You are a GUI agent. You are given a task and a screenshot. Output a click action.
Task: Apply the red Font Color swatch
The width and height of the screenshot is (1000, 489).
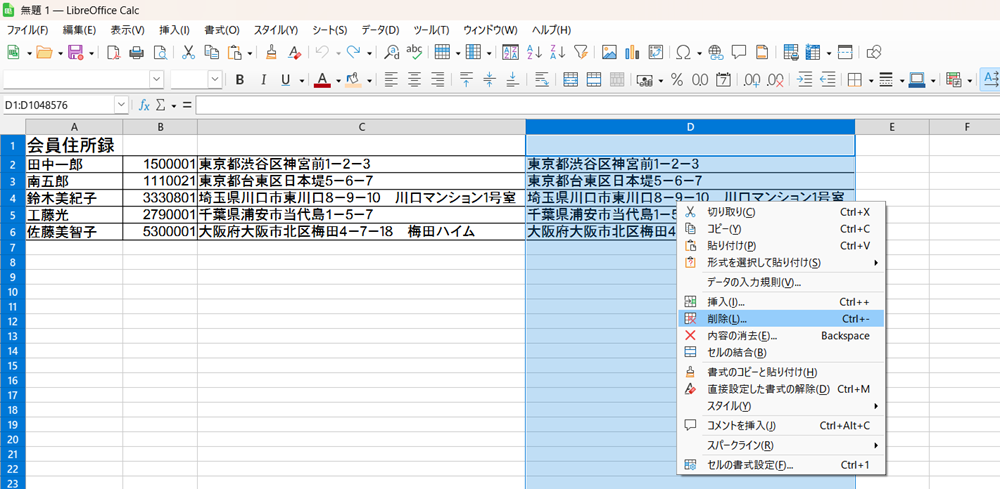[x=323, y=80]
